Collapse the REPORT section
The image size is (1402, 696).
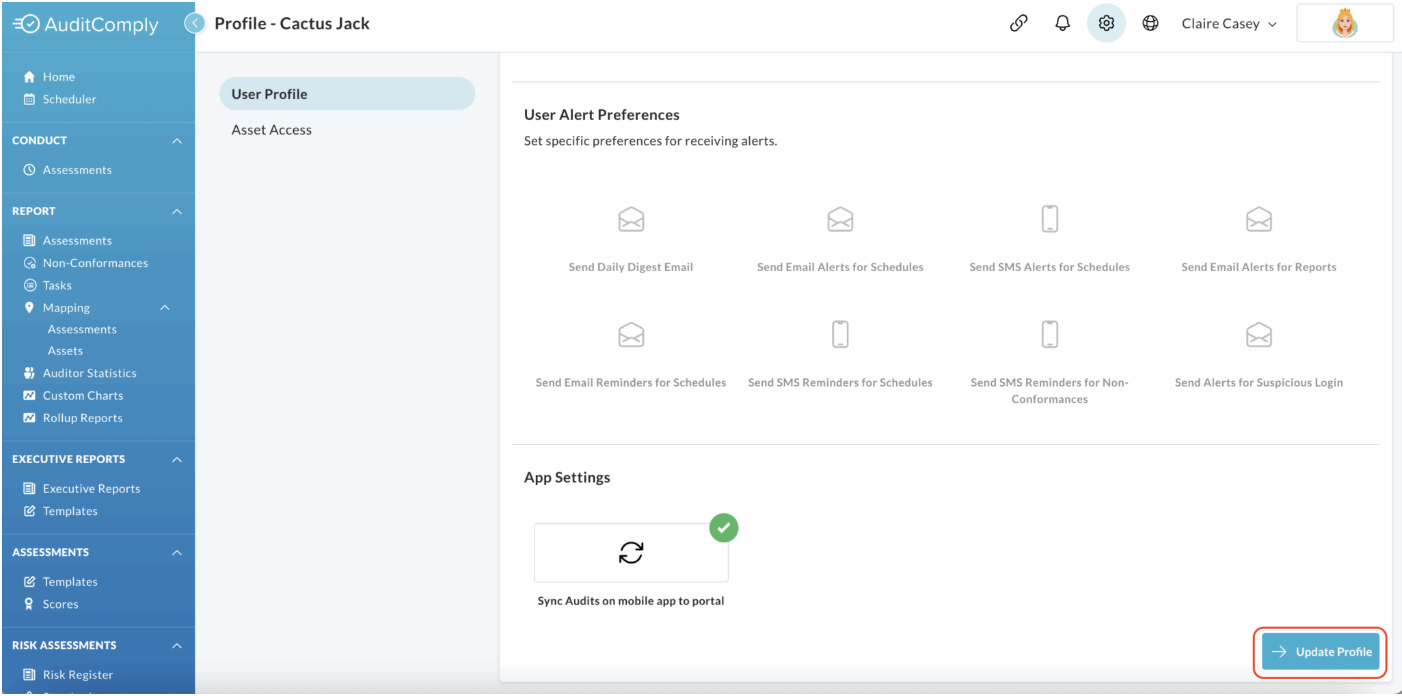pos(177,211)
